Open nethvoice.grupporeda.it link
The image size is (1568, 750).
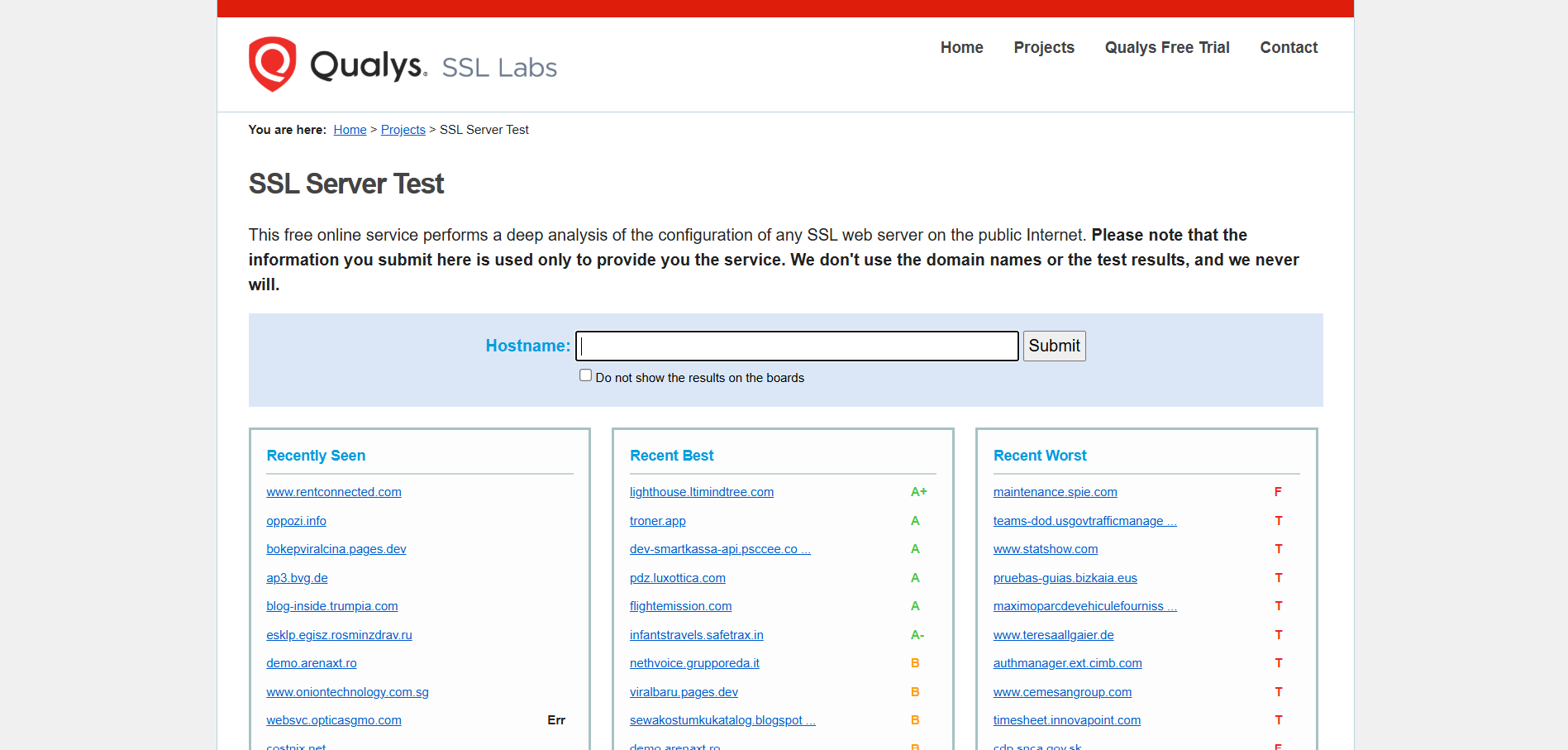pyautogui.click(x=694, y=663)
